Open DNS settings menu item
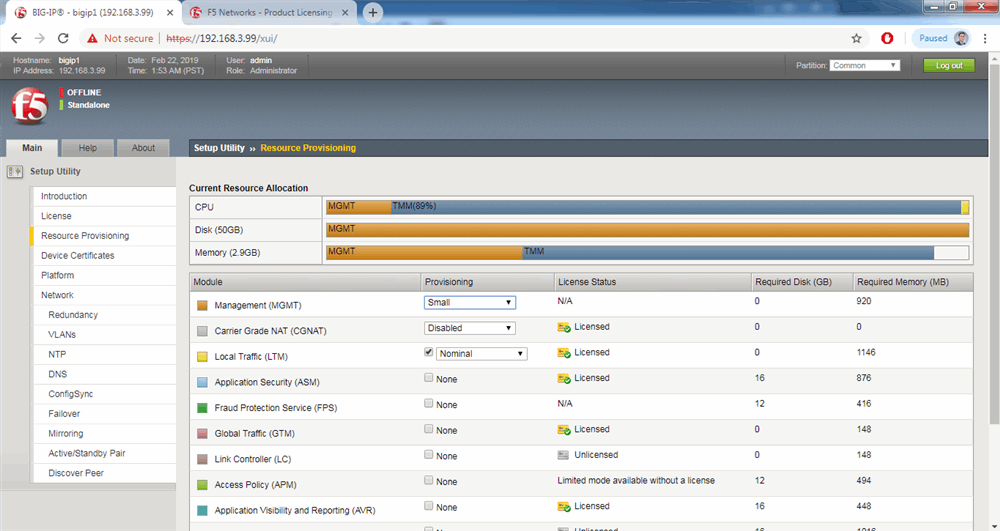The width and height of the screenshot is (1000, 531). [x=104, y=374]
